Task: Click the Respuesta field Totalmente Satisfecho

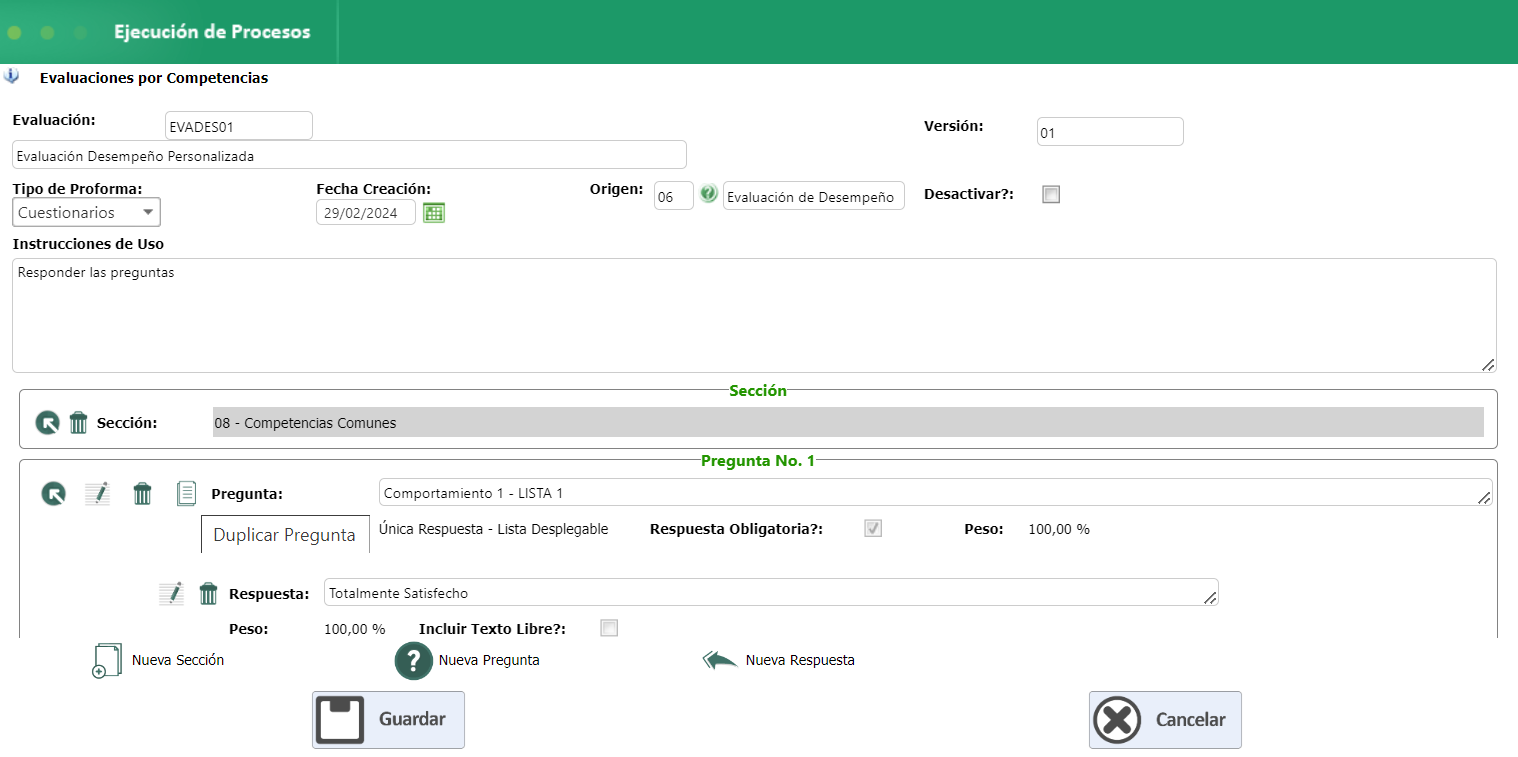Action: pos(772,593)
